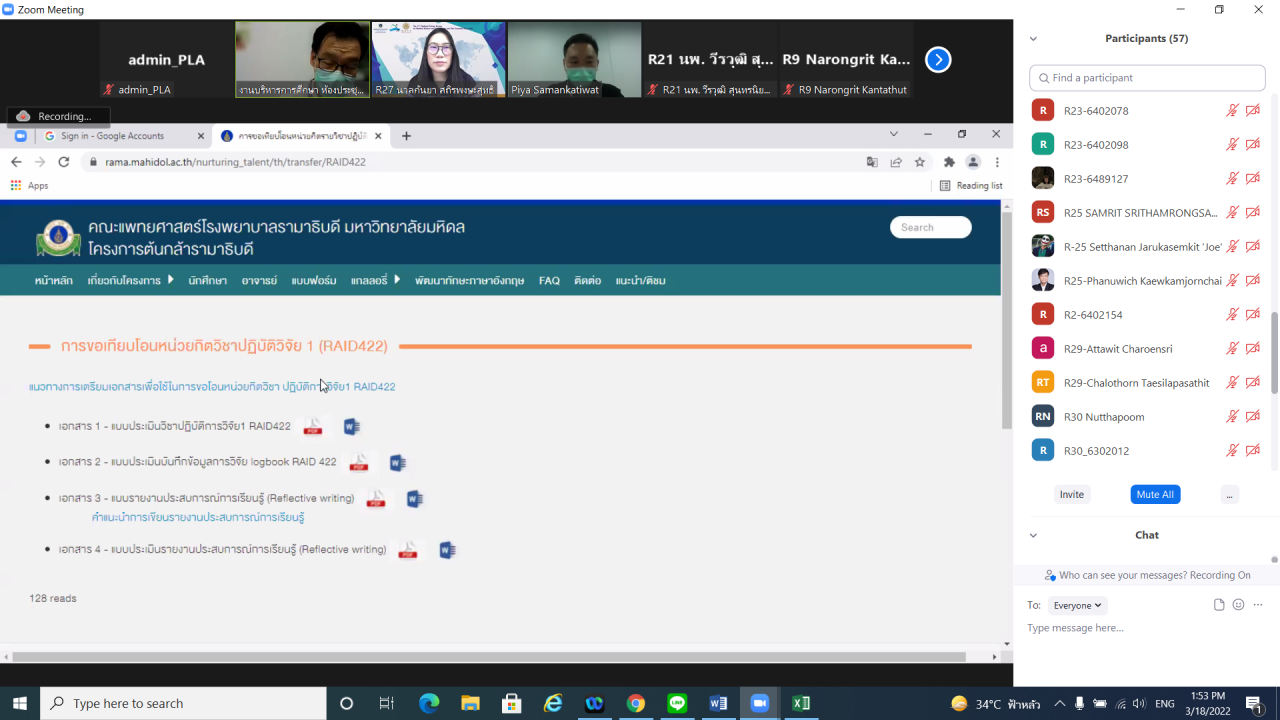Image resolution: width=1280 pixels, height=720 pixels.
Task: Open Excel from the taskbar
Action: tap(800, 703)
